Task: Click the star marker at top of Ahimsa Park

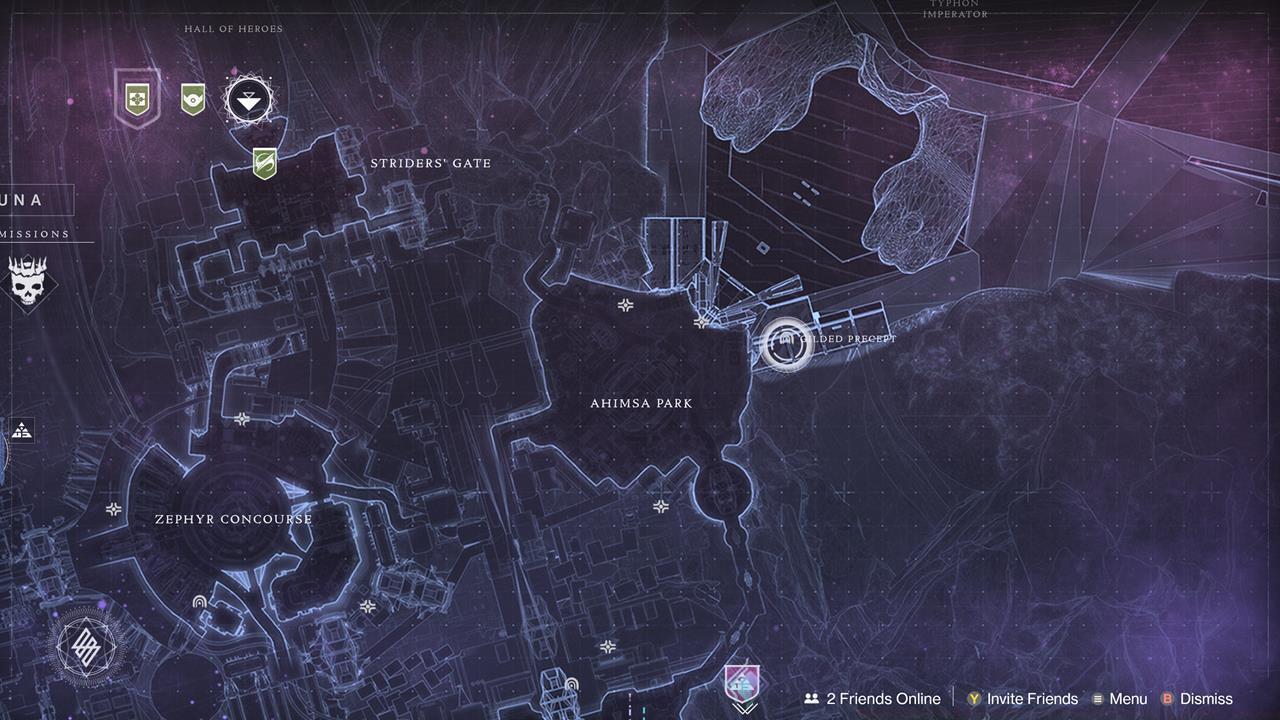Action: coord(626,305)
